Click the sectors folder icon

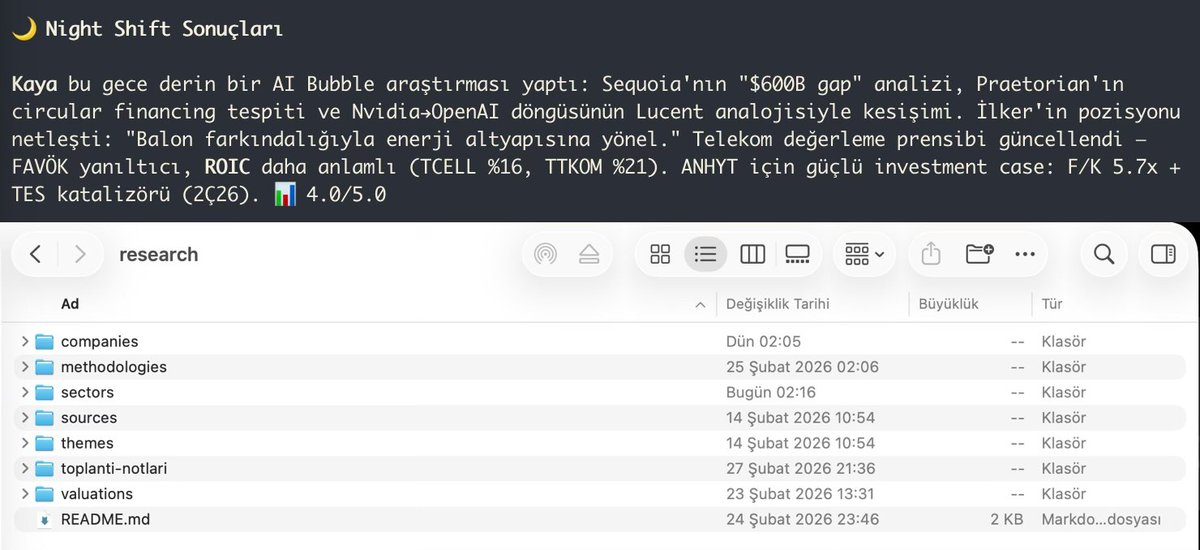(x=44, y=392)
